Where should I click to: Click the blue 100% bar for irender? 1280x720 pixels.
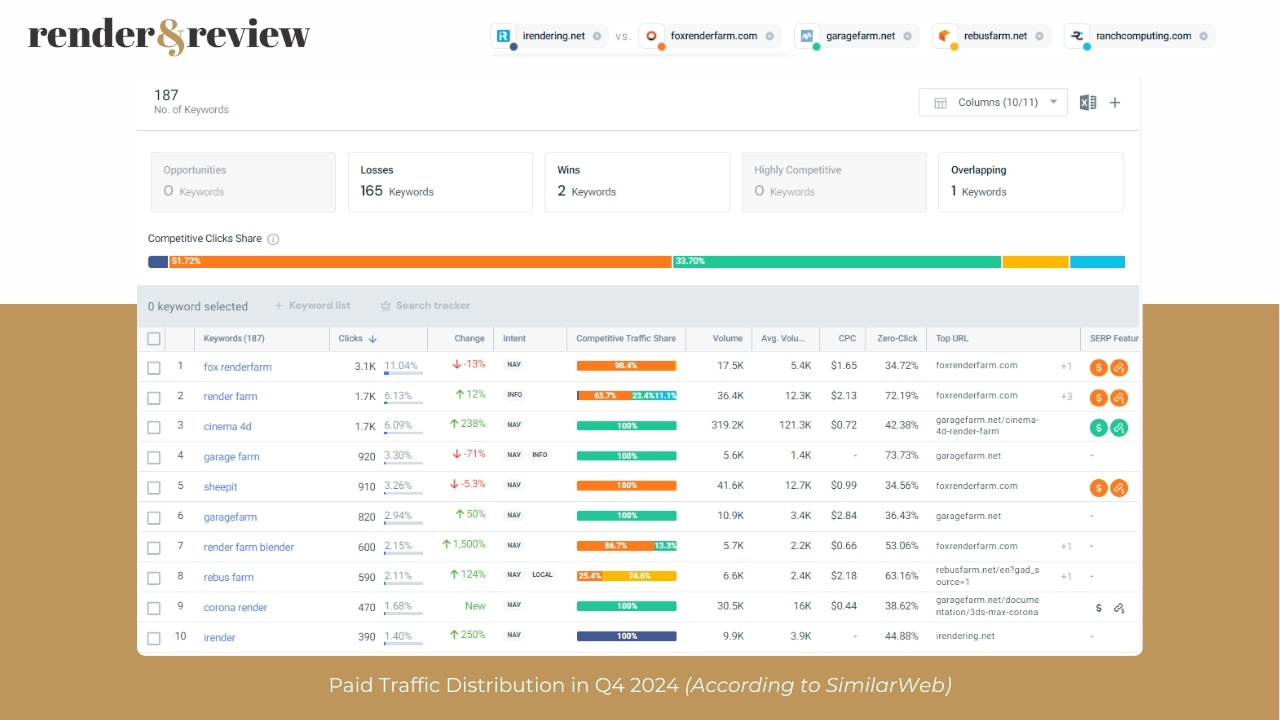pyautogui.click(x=627, y=636)
